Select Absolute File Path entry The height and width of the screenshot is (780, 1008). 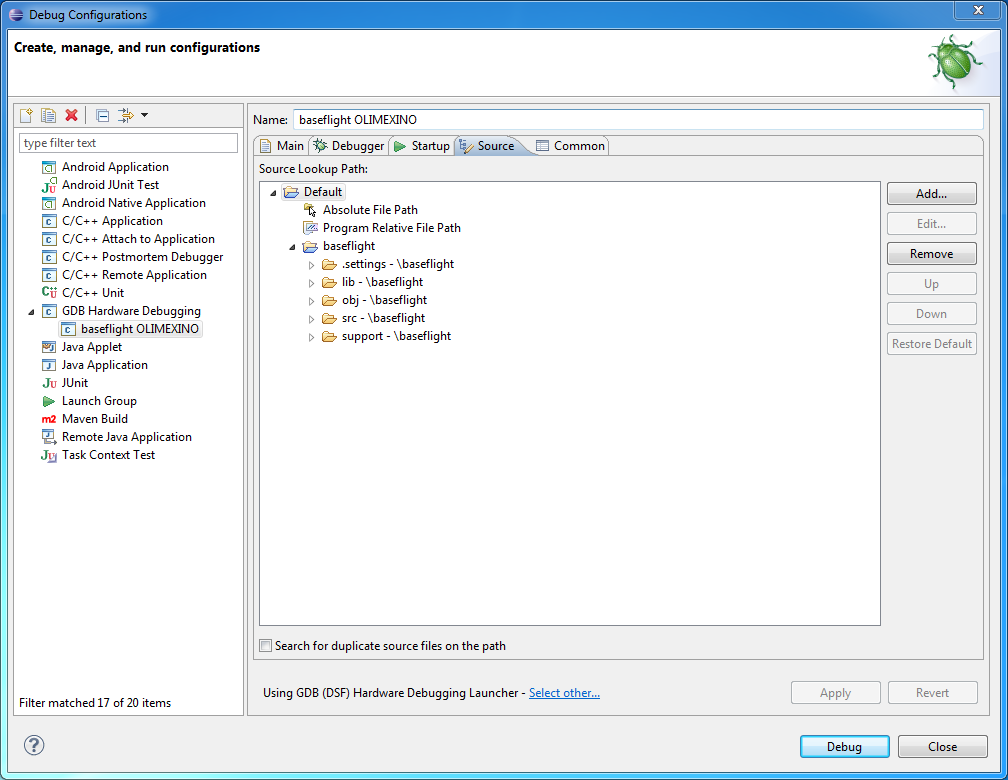[x=370, y=210]
